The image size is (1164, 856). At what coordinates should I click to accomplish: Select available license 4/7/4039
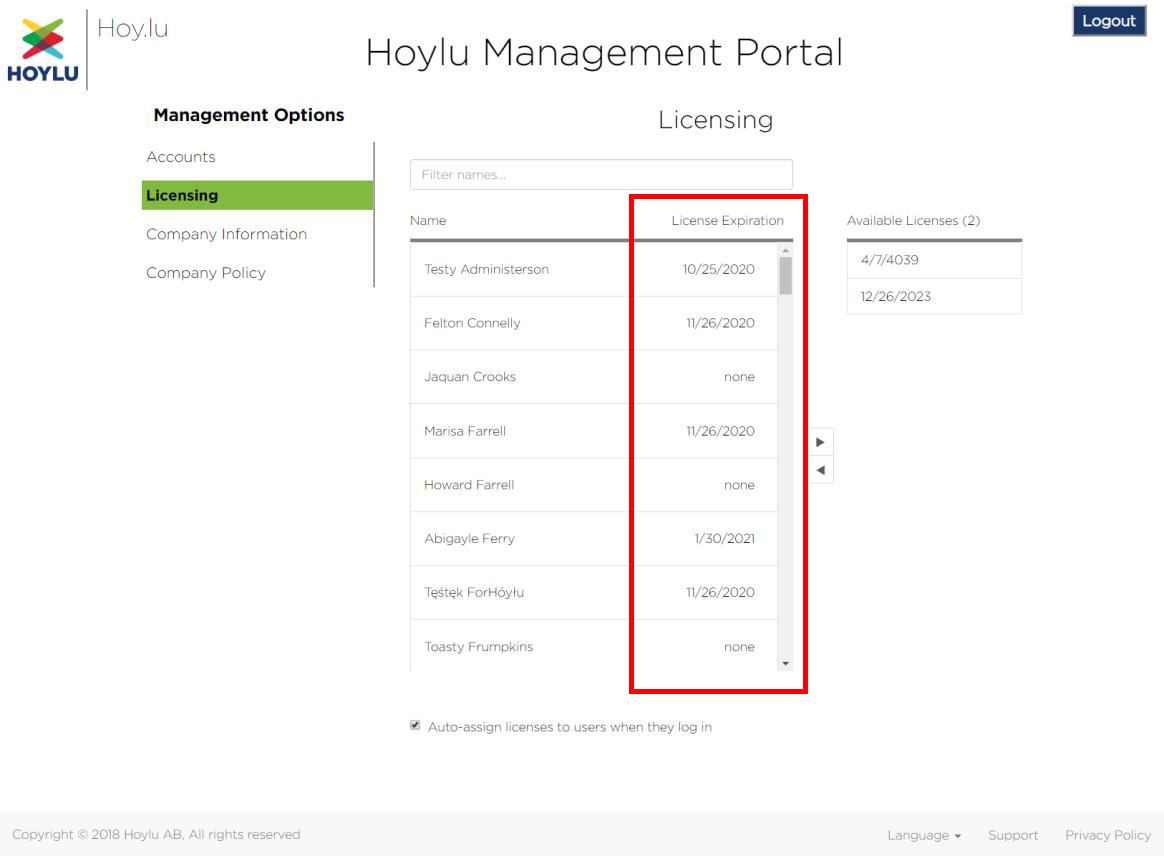934,260
